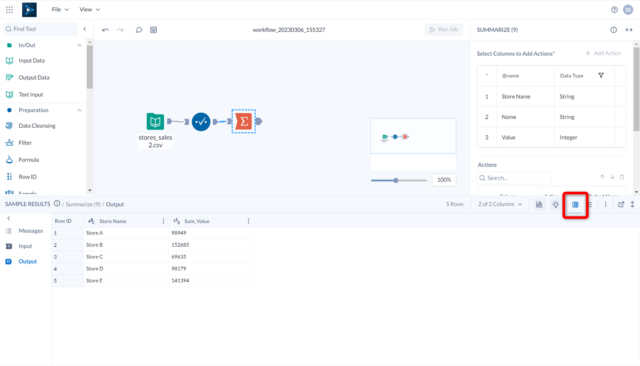Click the undo arrow icon
The image size is (640, 366).
coord(105,30)
